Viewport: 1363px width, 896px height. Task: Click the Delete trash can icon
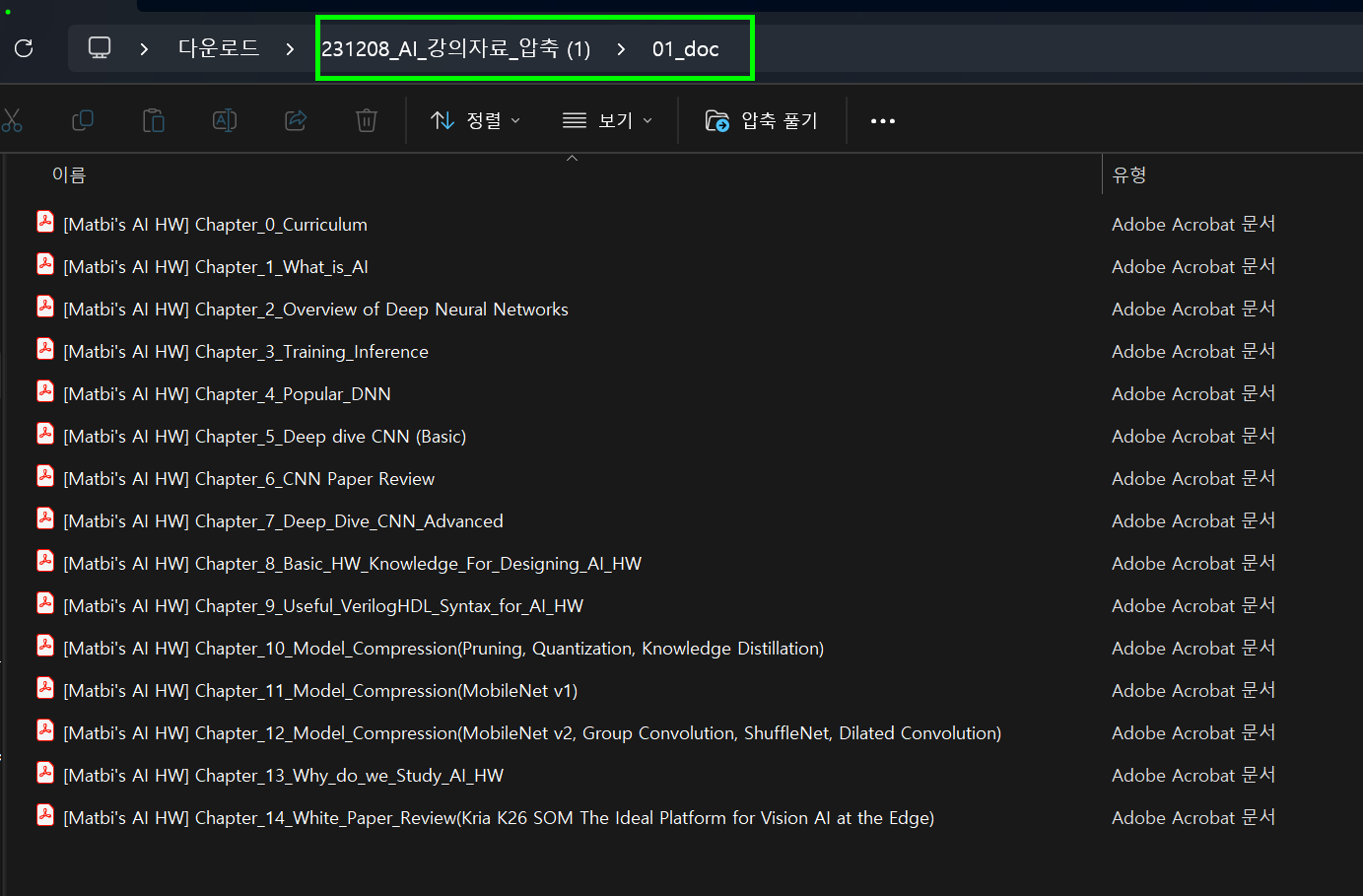tap(367, 120)
